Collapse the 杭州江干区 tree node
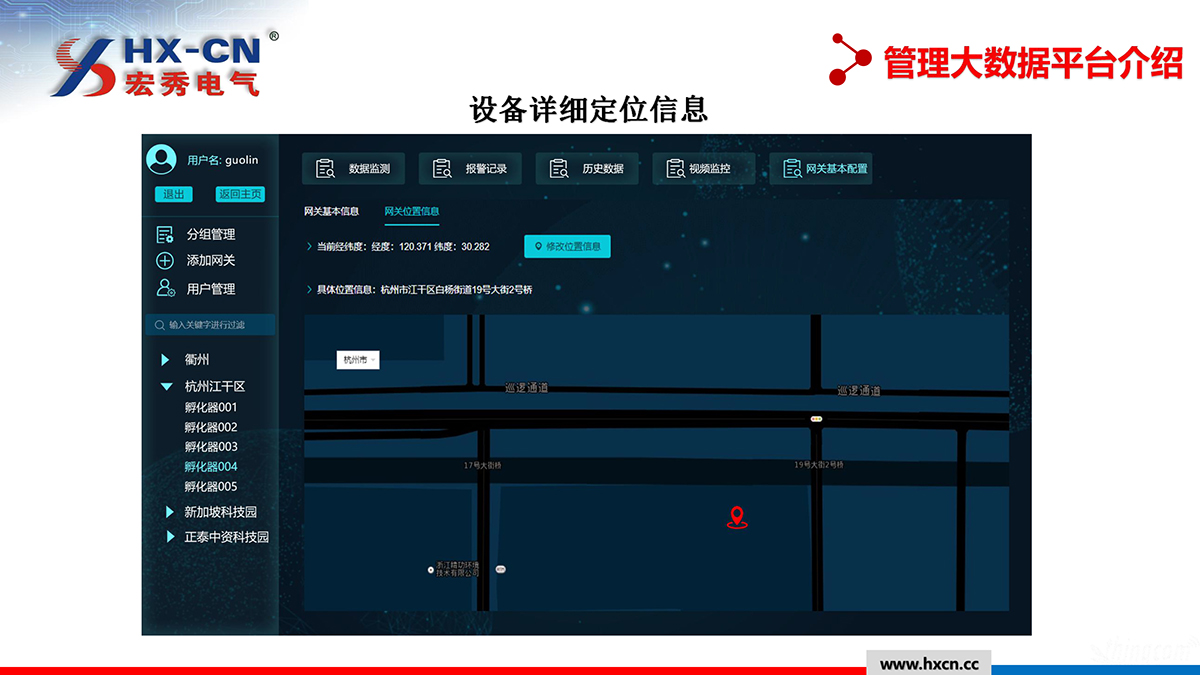 [x=167, y=386]
